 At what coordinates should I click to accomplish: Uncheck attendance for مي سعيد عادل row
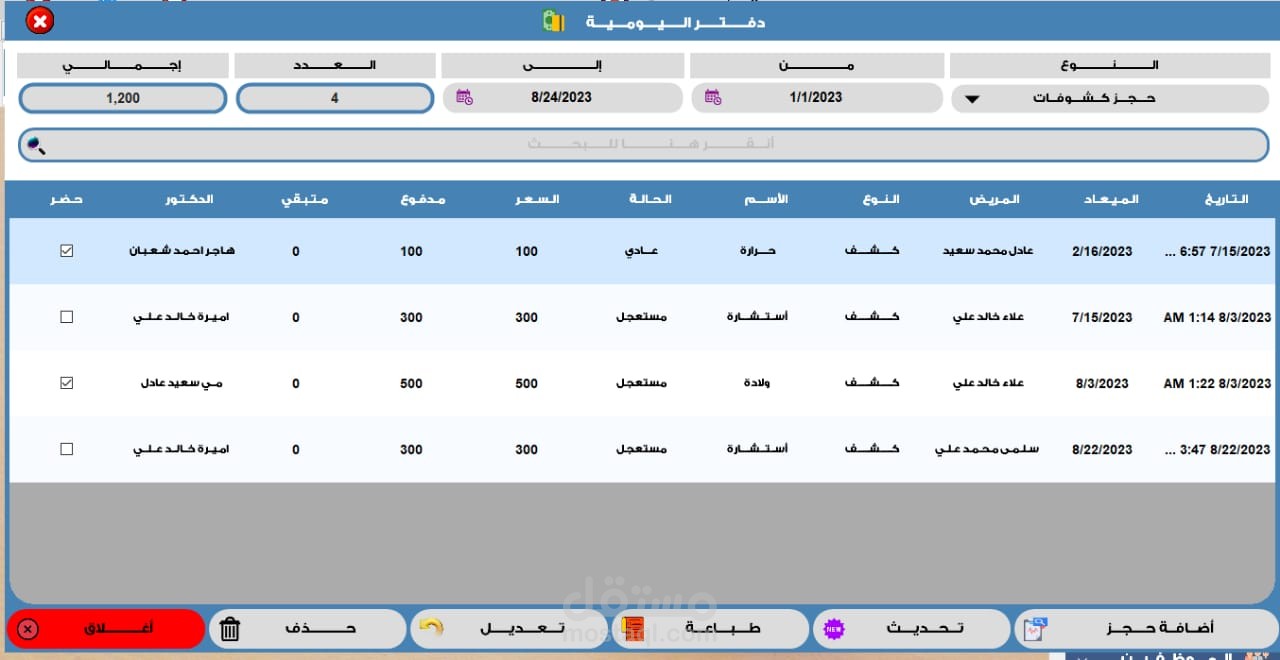67,383
